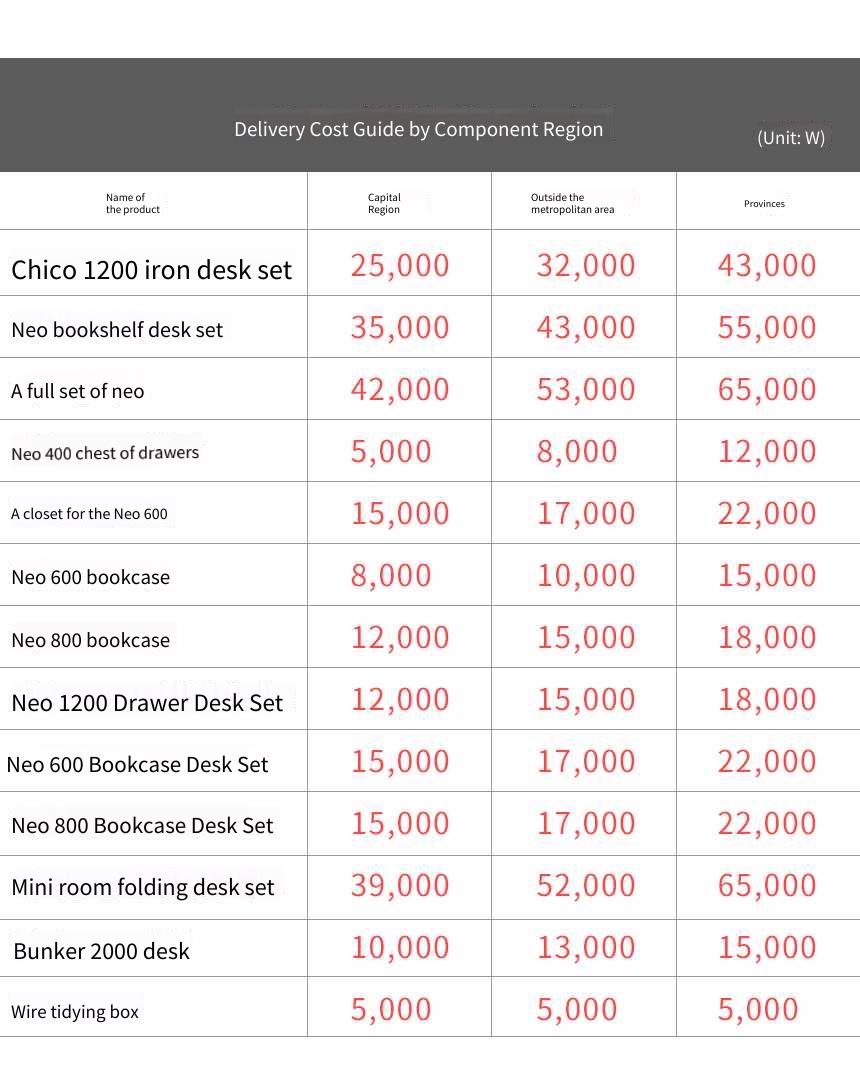Select Neo 1200 Drawer Desk Set name
Image resolution: width=860 pixels, height=1082 pixels.
pyautogui.click(x=147, y=702)
